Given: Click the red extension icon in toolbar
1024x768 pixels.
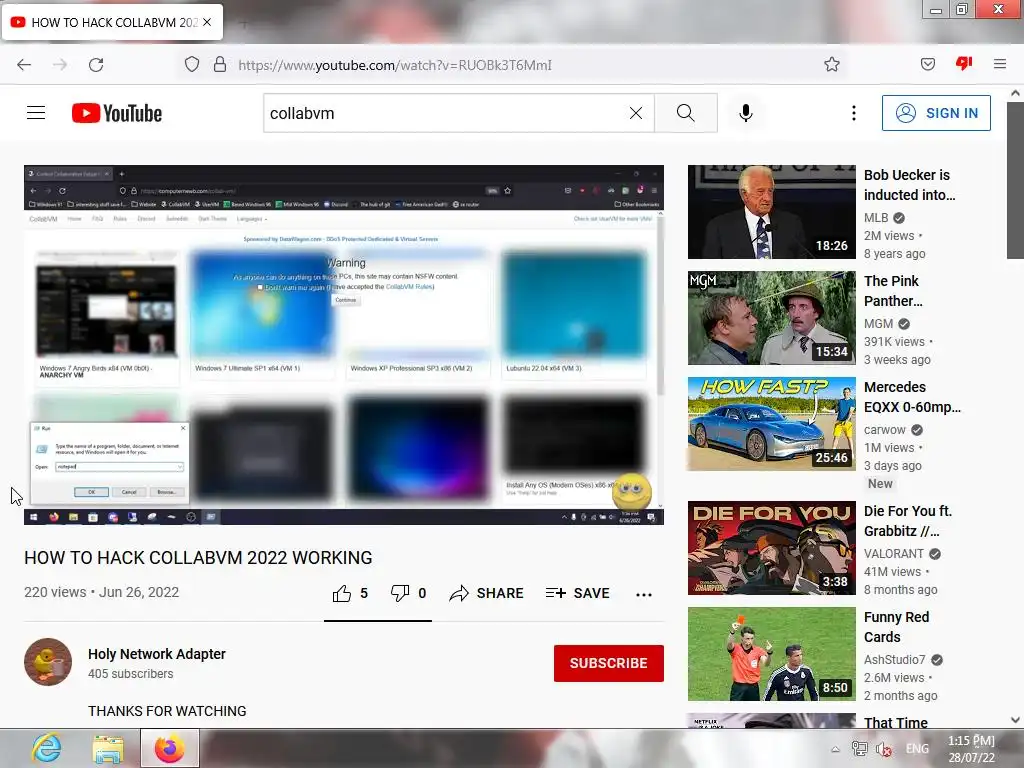Looking at the screenshot, I should pyautogui.click(x=964, y=63).
